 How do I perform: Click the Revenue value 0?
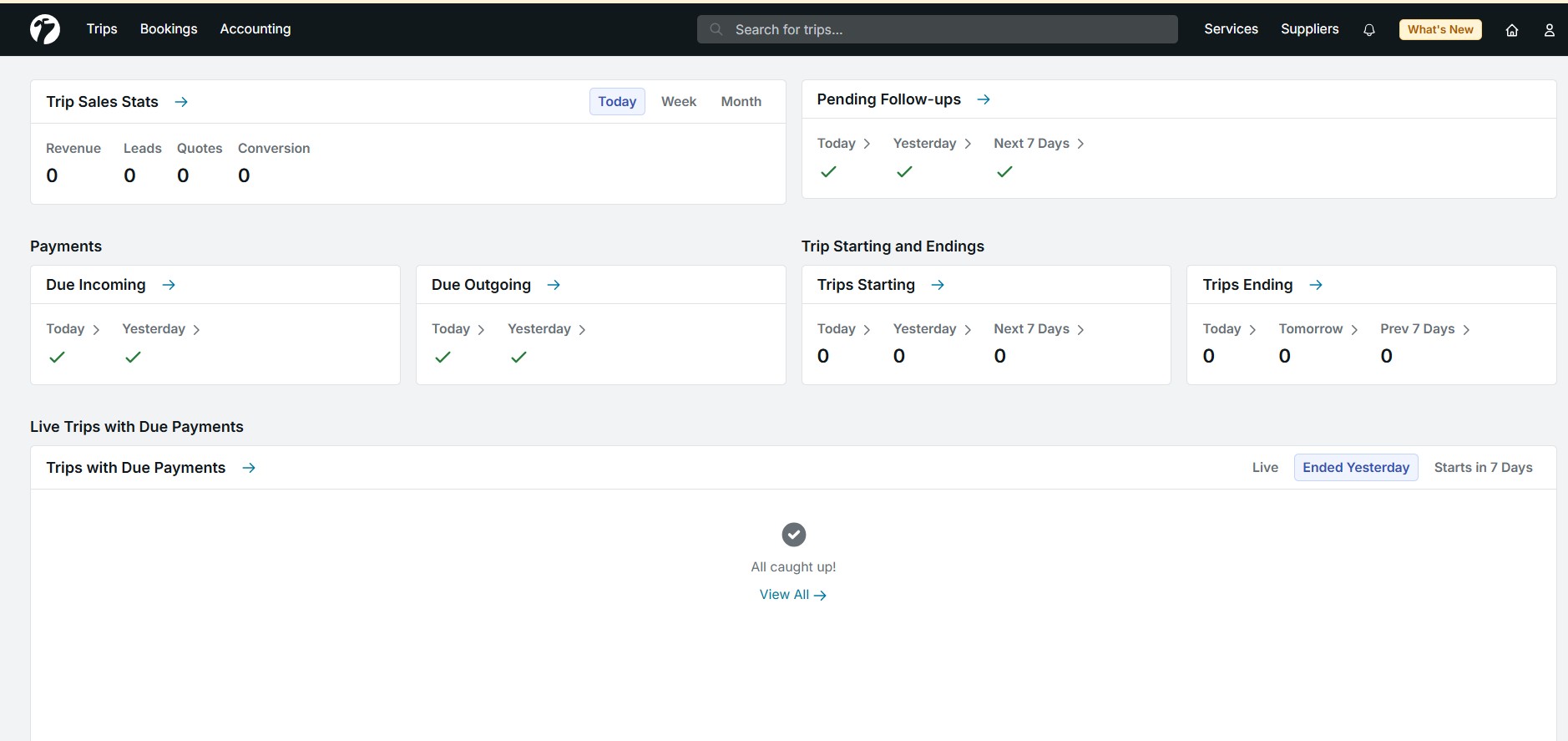(x=52, y=175)
